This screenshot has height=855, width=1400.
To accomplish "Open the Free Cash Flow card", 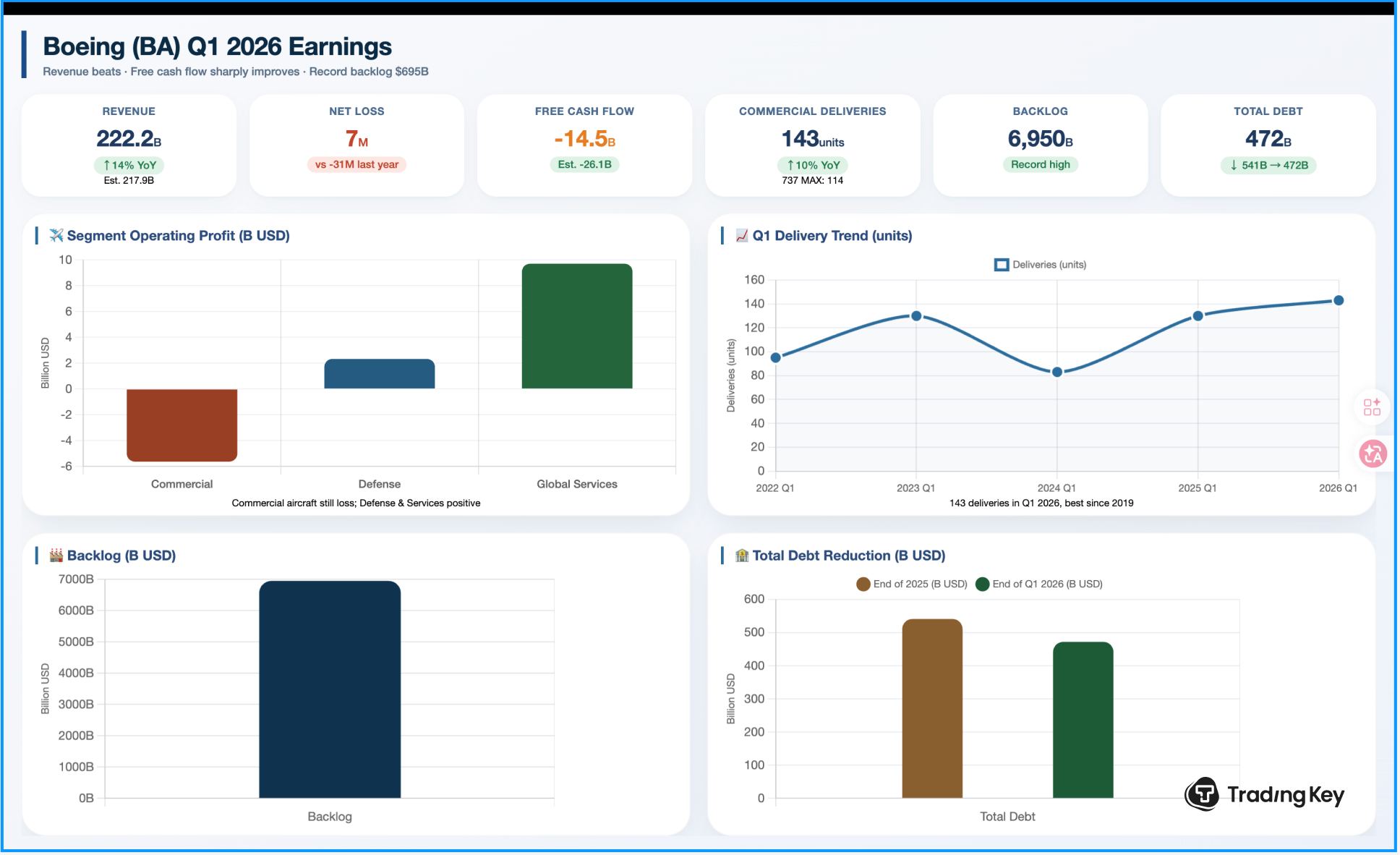I will click(x=584, y=145).
